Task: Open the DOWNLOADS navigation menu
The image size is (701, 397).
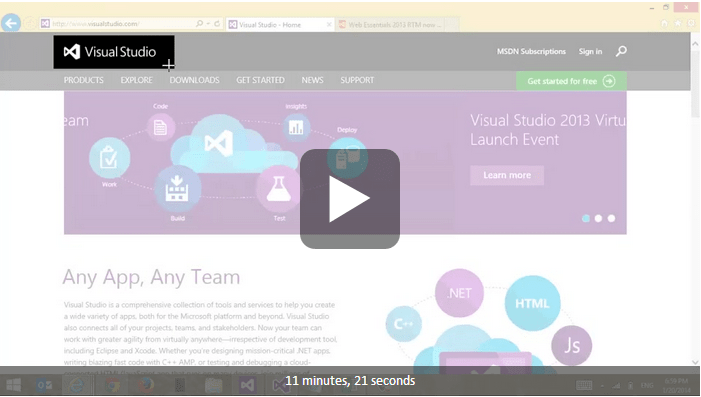Action: pyautogui.click(x=194, y=80)
